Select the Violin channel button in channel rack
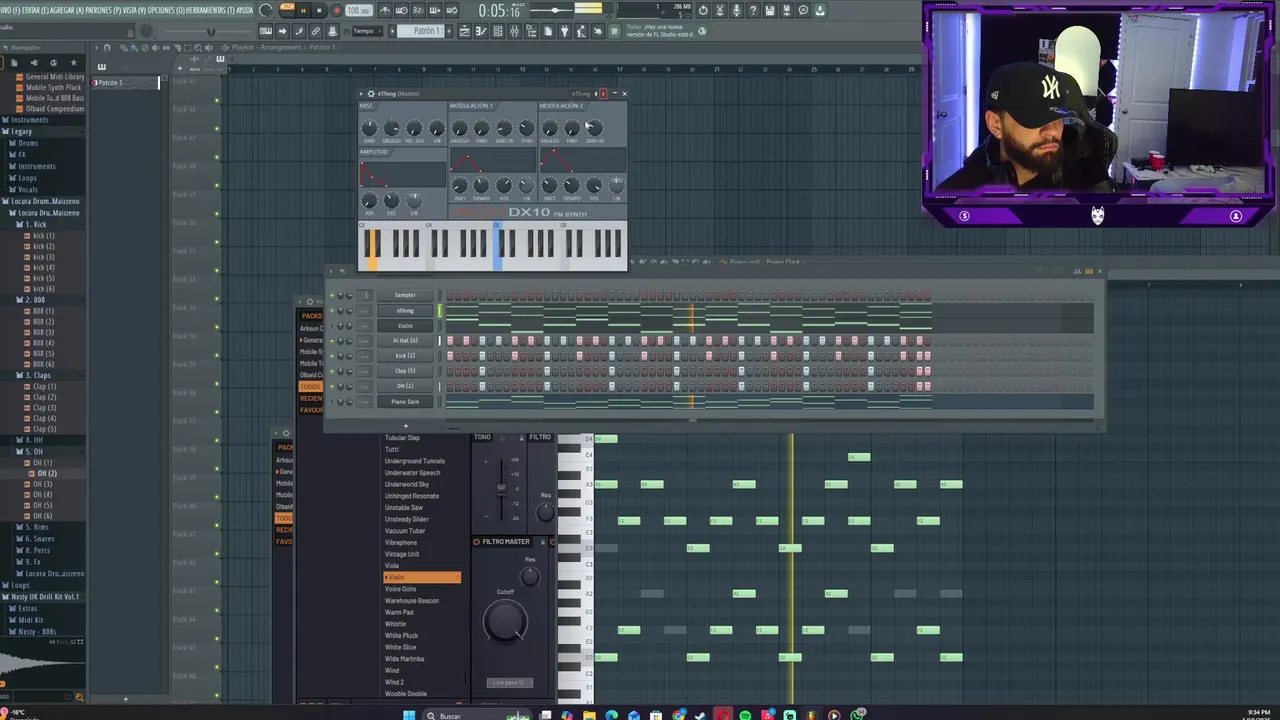The height and width of the screenshot is (720, 1280). click(x=405, y=325)
